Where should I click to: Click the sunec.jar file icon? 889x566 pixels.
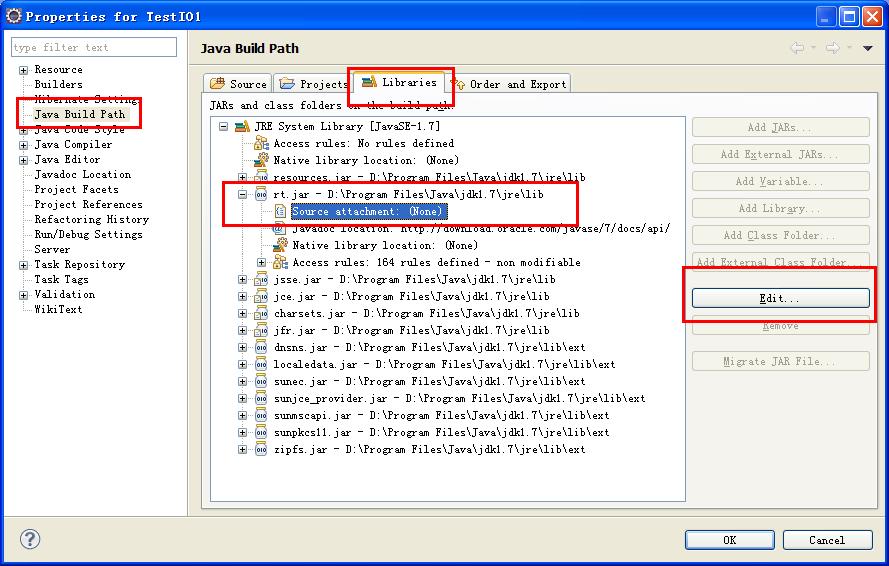point(261,381)
